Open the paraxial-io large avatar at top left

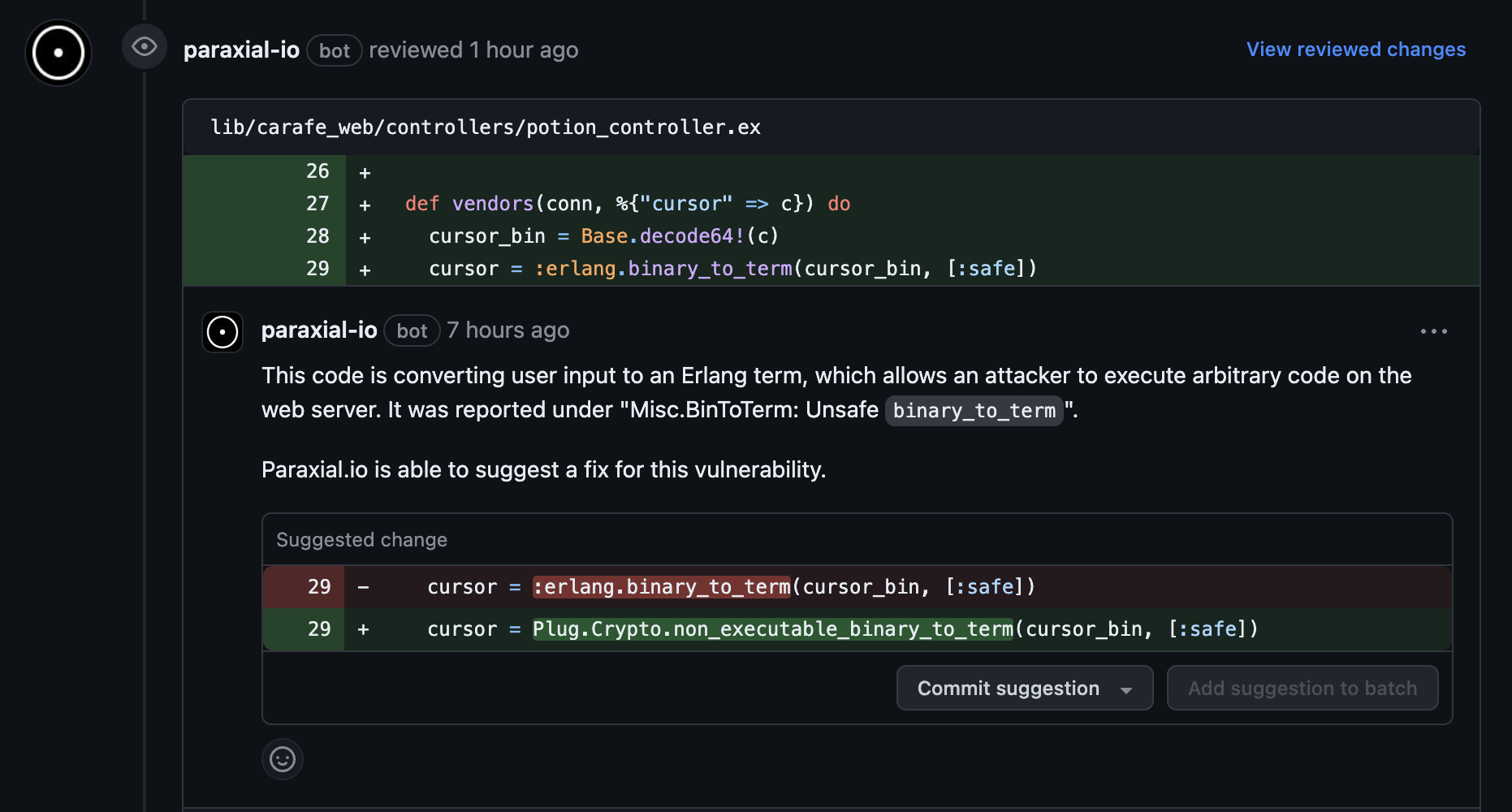tap(58, 53)
